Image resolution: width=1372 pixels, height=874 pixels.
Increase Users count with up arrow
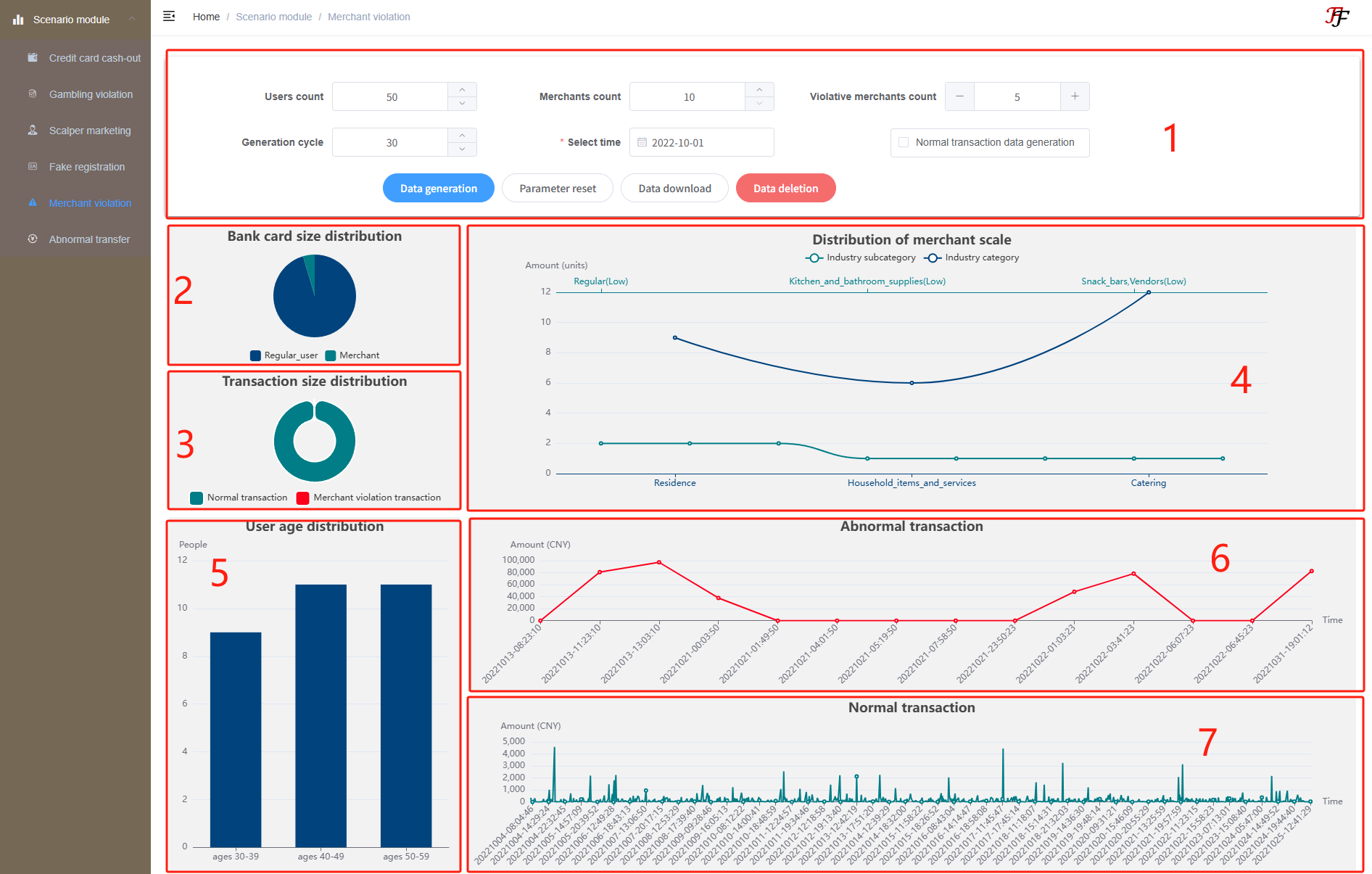[x=462, y=89]
